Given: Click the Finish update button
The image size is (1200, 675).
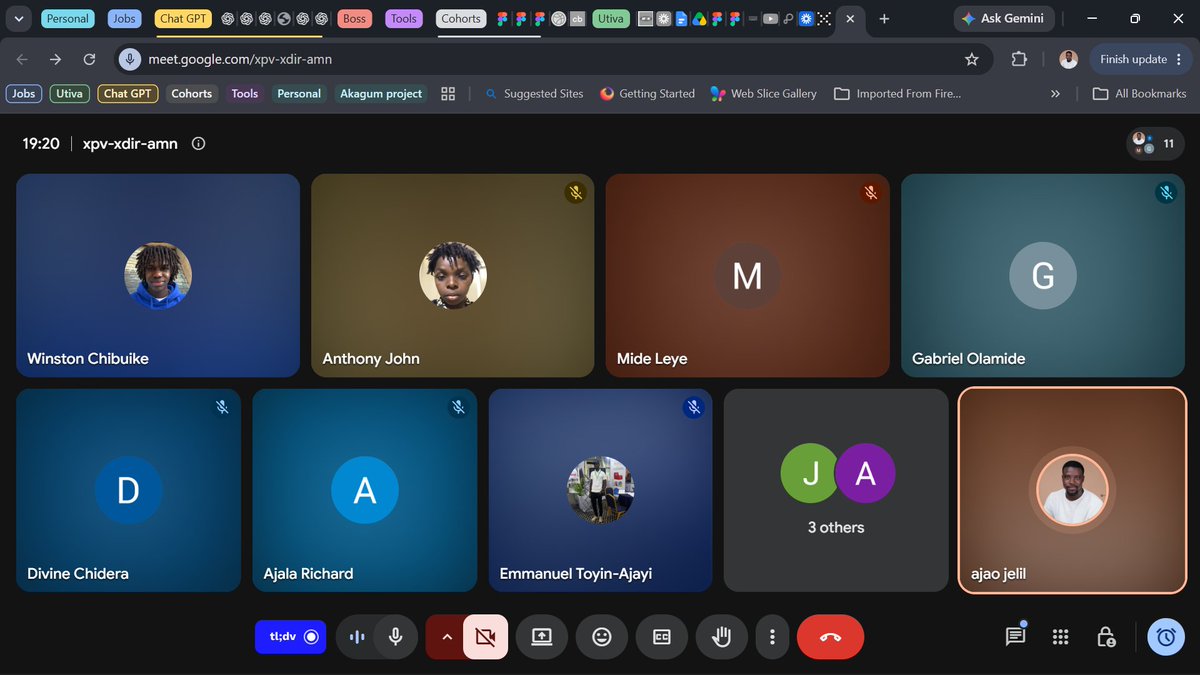Looking at the screenshot, I should [1140, 59].
